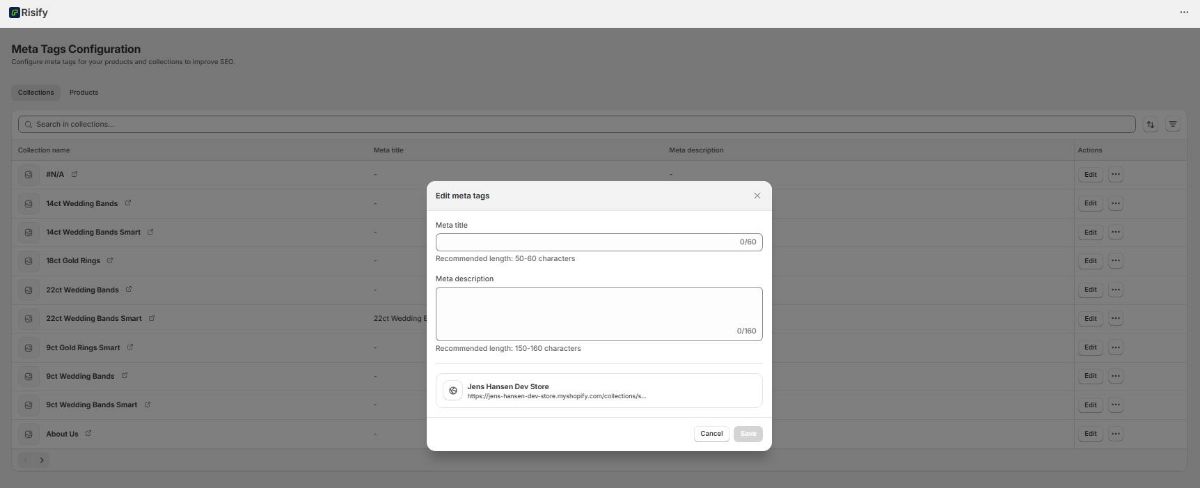Click Edit for the #N/A collection
The image size is (1200, 488).
tap(1090, 174)
